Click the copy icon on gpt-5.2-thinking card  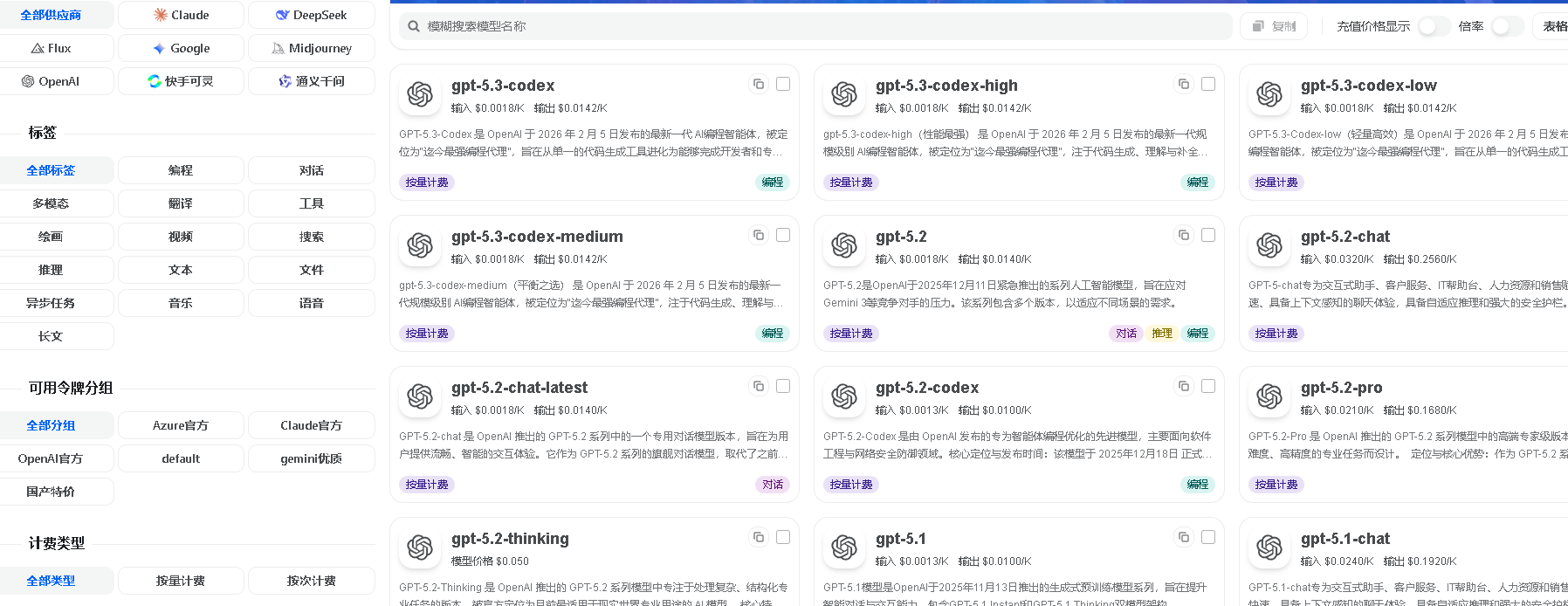[x=759, y=537]
